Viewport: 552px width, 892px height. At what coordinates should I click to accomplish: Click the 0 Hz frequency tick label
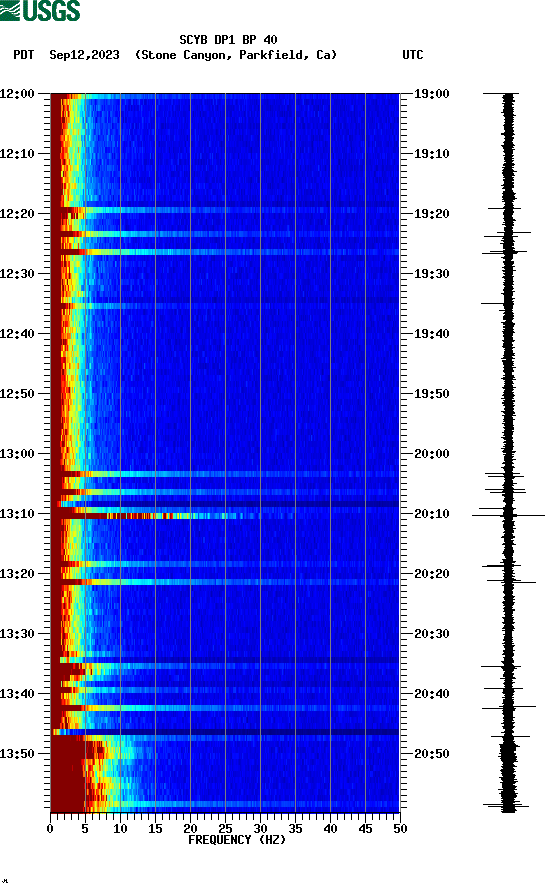coord(50,829)
